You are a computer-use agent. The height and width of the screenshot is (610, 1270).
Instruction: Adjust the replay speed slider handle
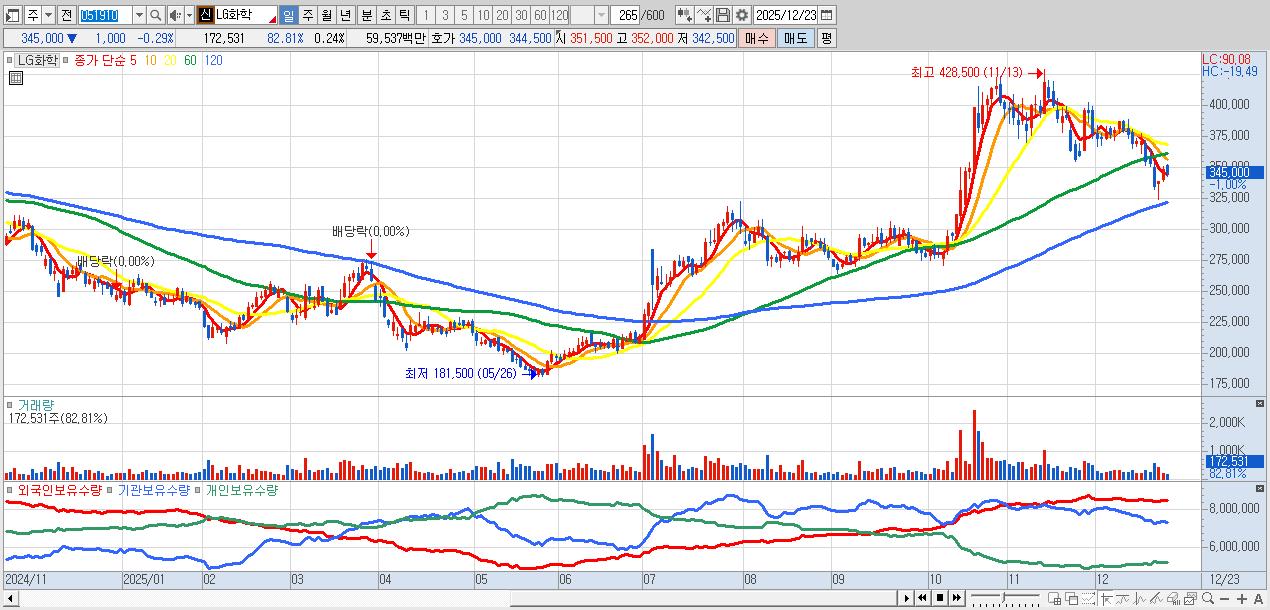pos(1003,597)
